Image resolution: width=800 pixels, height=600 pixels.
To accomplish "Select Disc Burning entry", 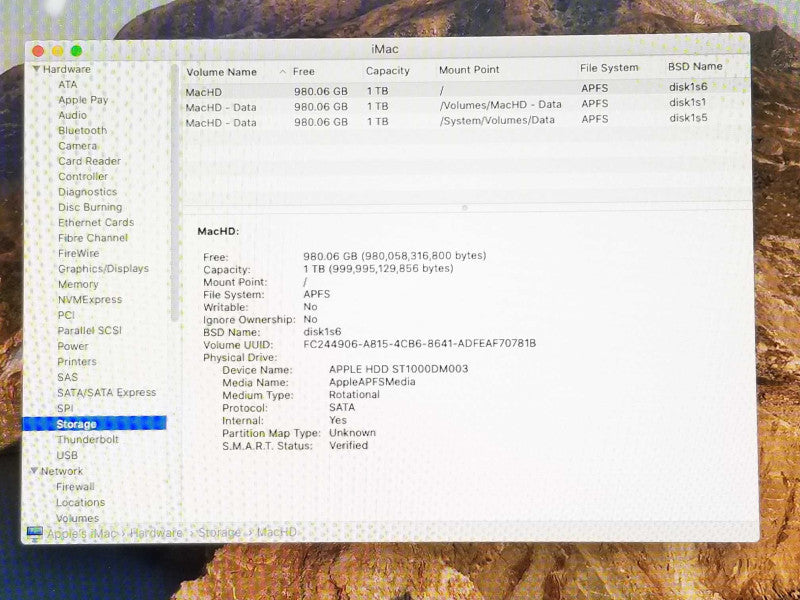I will 90,207.
